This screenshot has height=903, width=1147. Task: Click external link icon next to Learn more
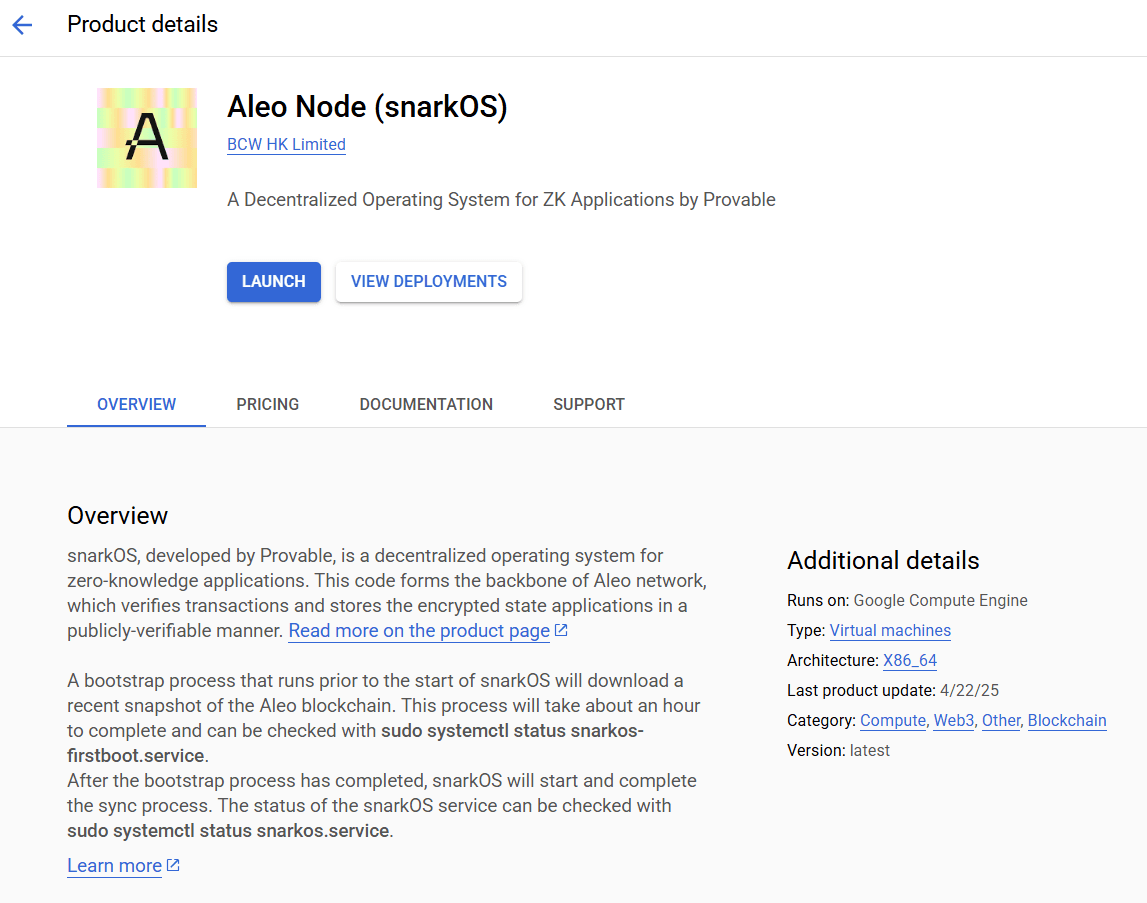(x=173, y=865)
